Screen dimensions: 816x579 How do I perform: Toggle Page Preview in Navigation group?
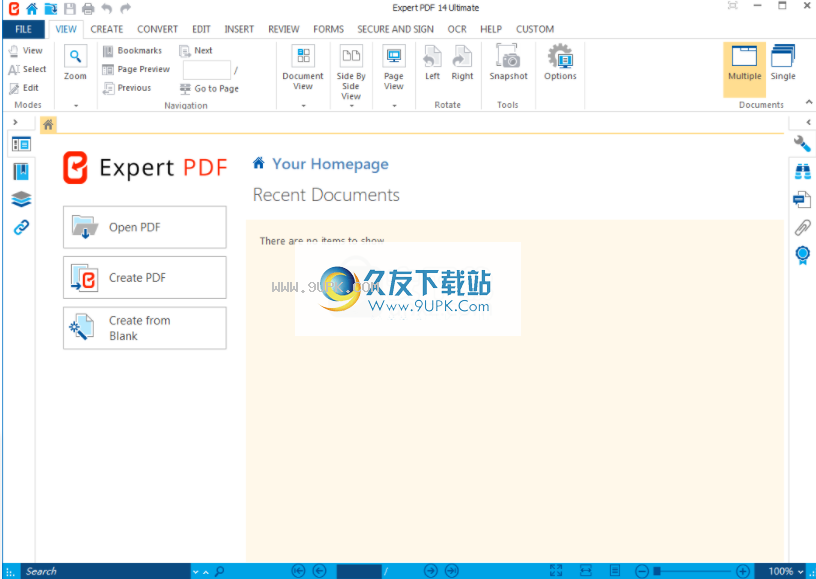pyautogui.click(x=136, y=69)
